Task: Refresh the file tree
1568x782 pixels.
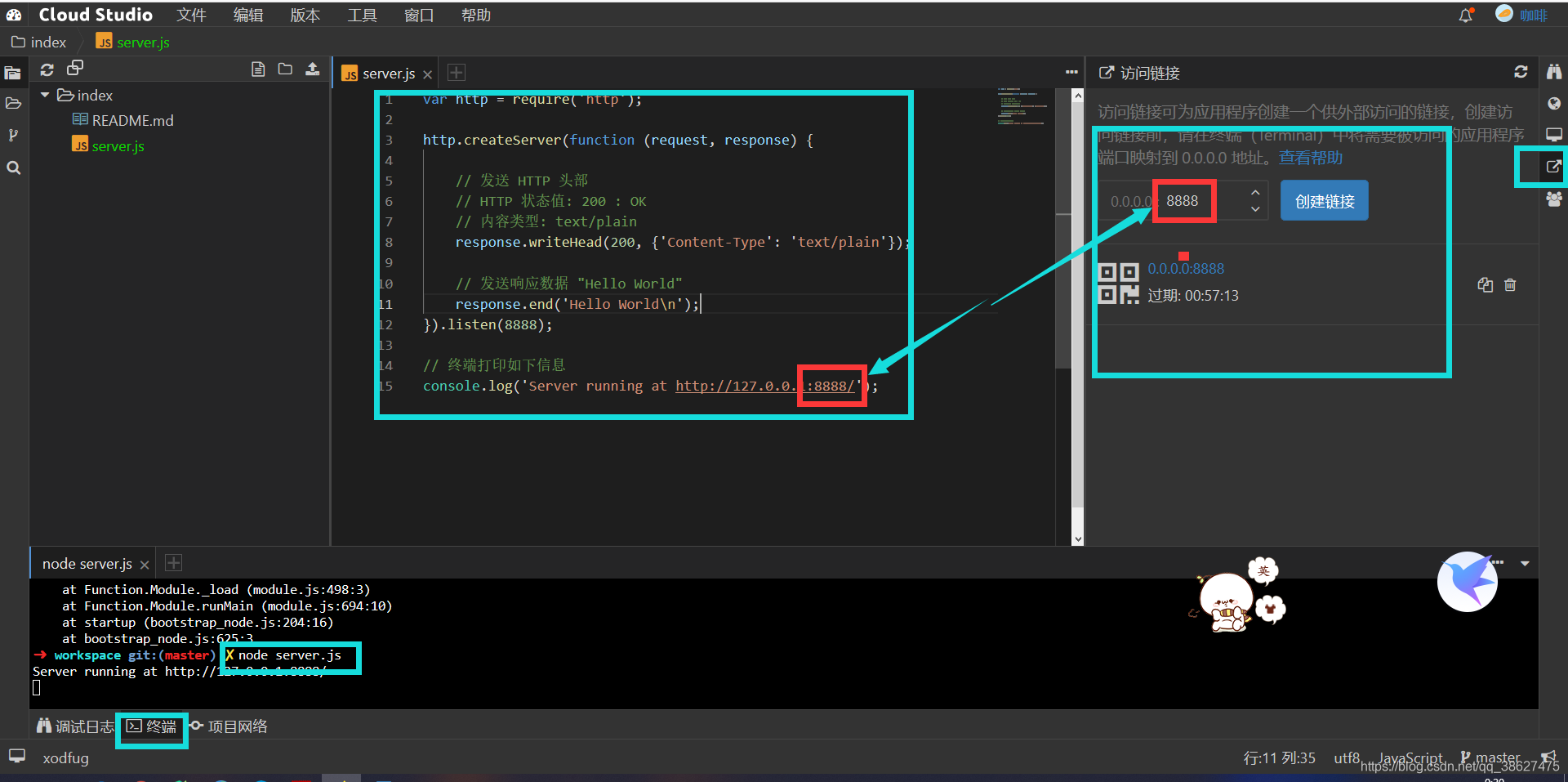Action: pos(47,69)
